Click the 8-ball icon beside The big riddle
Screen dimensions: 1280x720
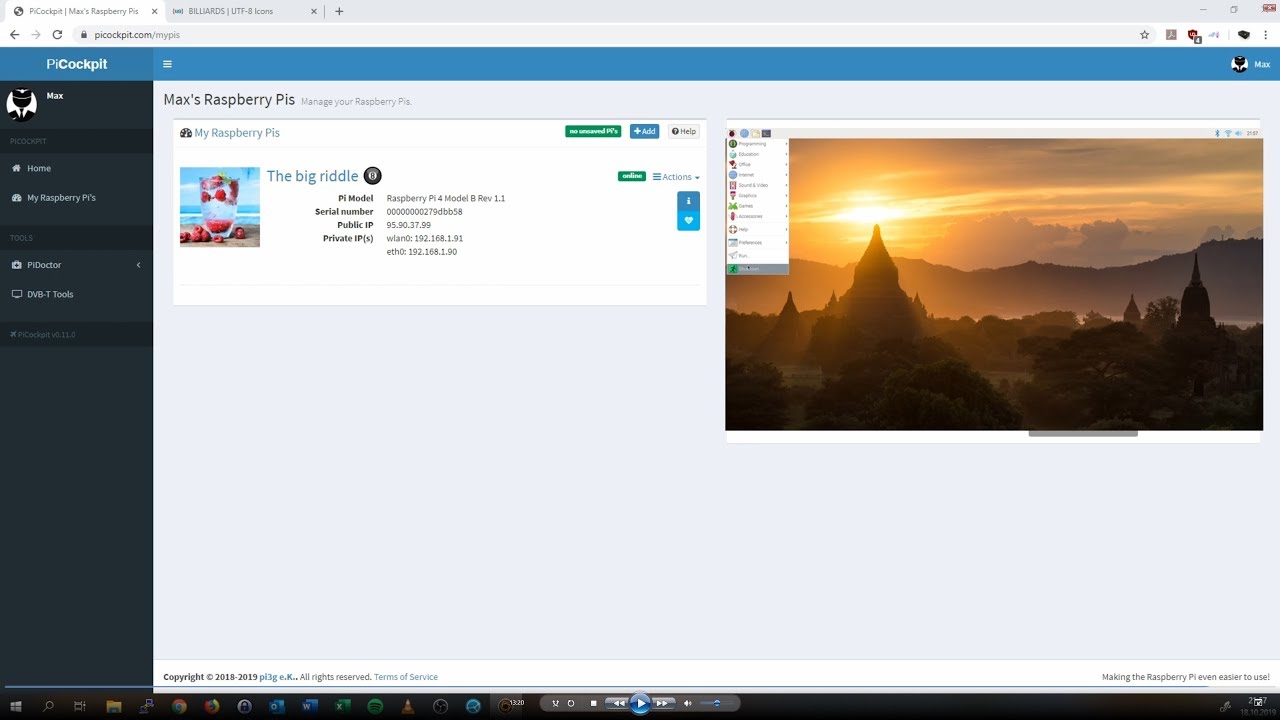point(372,176)
